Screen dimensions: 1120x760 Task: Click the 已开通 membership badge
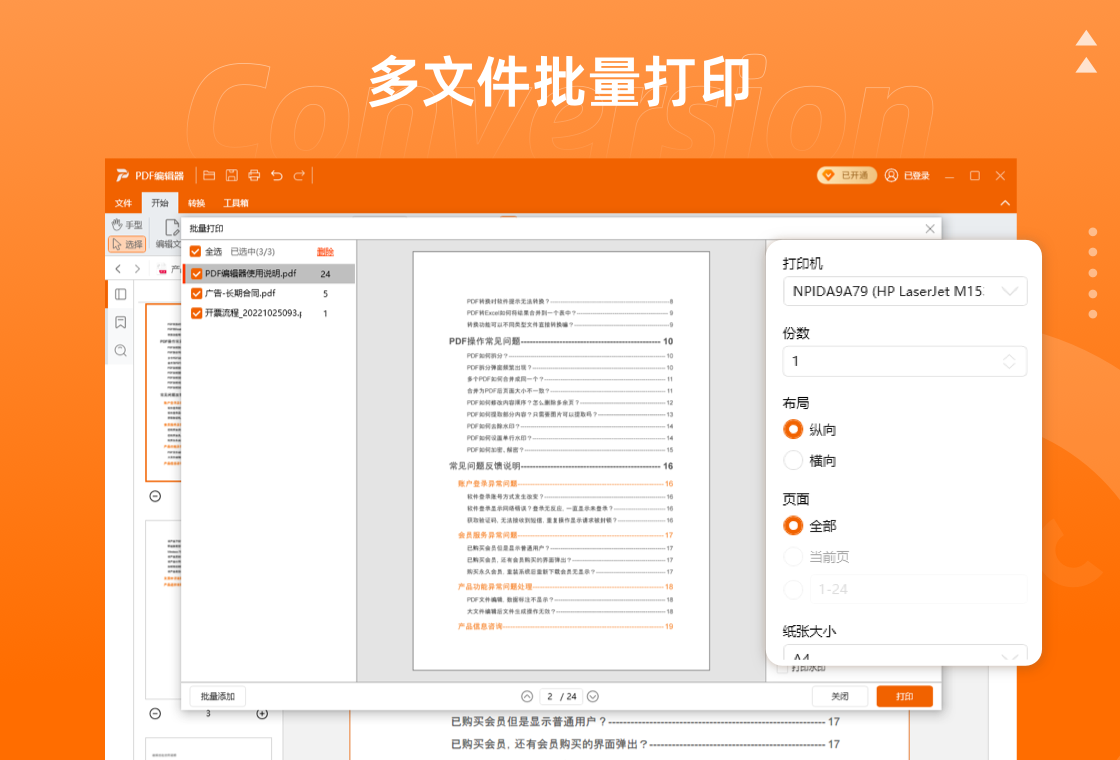coord(846,175)
